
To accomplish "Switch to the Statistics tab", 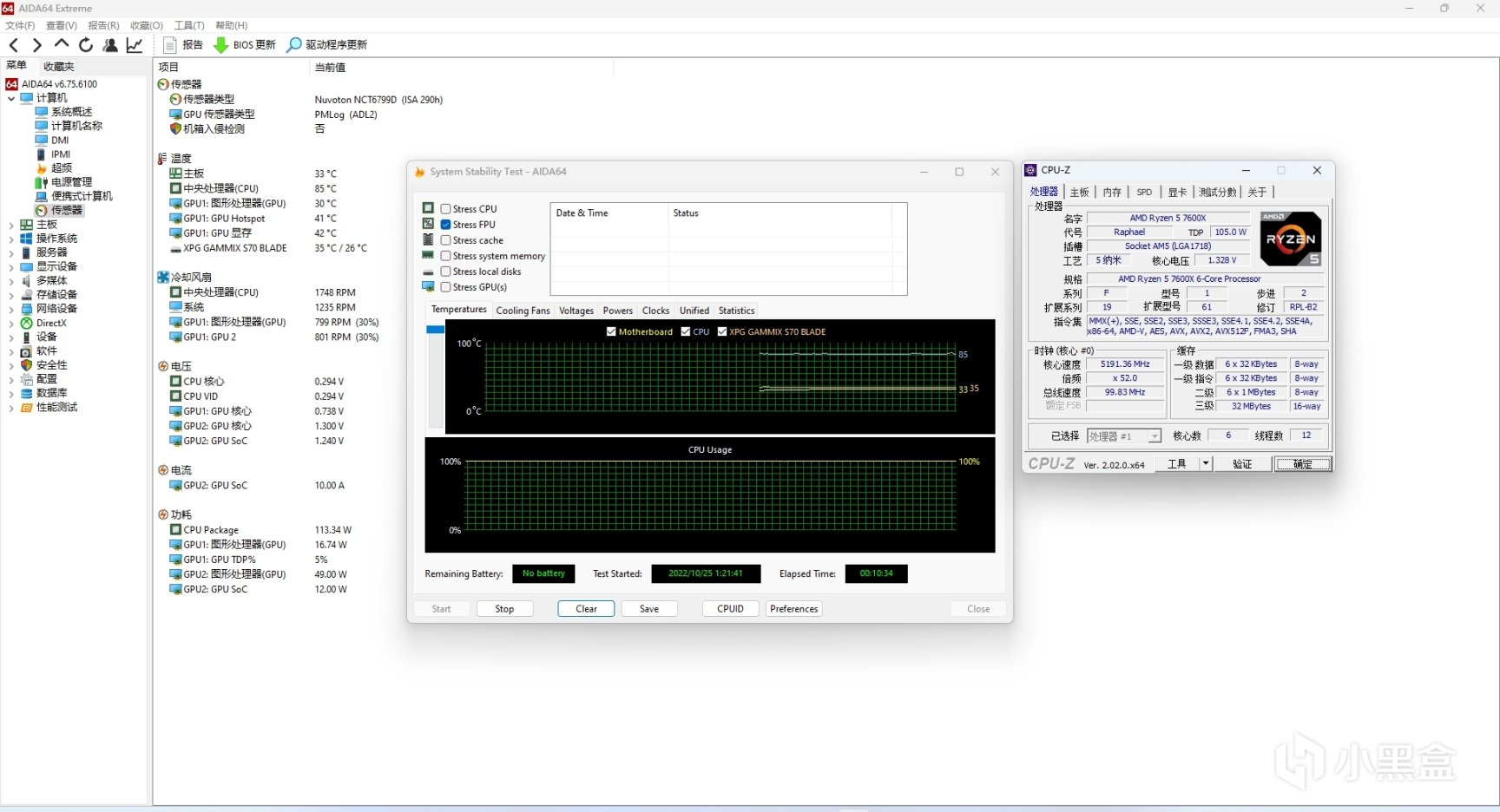I will [736, 311].
